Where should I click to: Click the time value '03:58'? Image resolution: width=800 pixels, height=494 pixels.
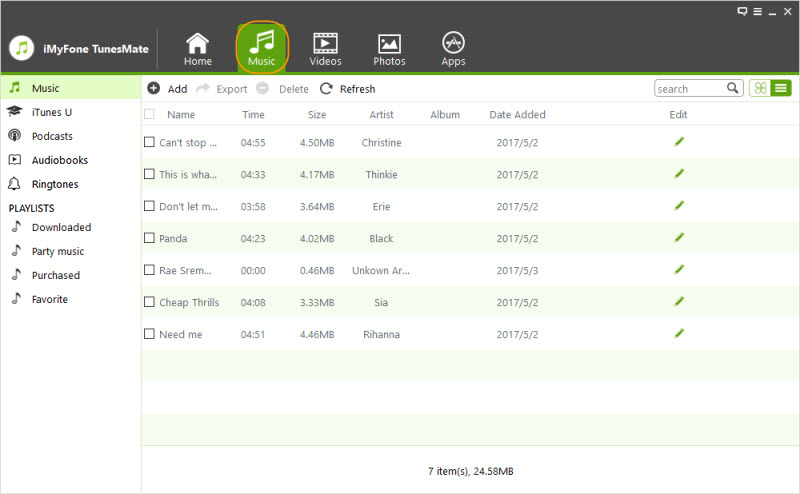point(253,206)
